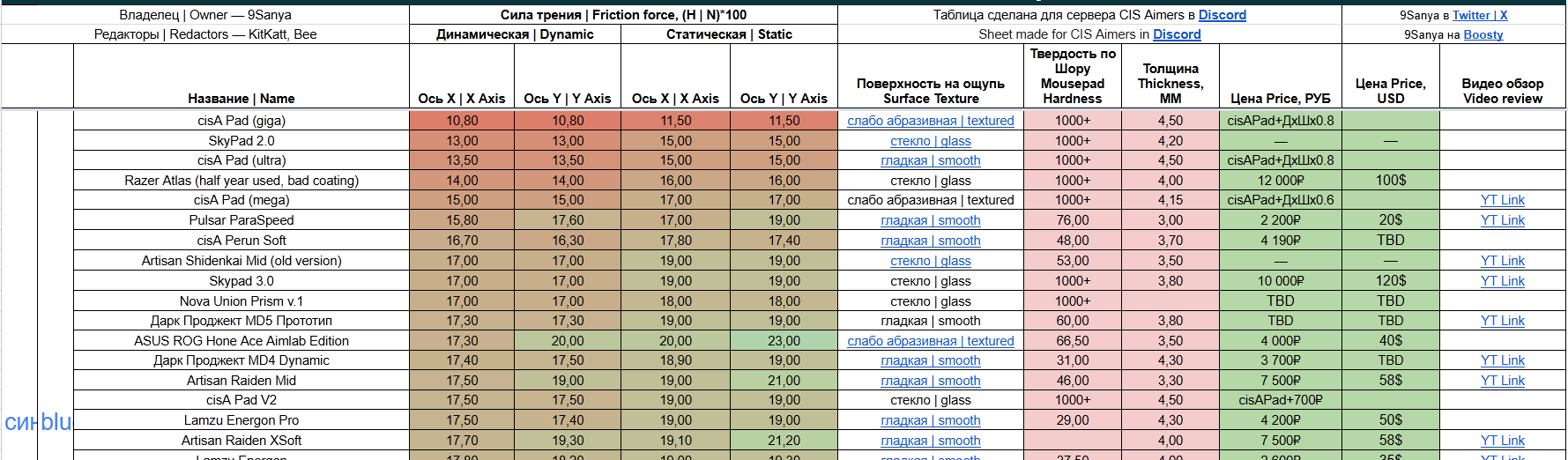The image size is (1568, 460).
Task: Select the 'Цена Price, USD' column header
Action: [x=1391, y=77]
